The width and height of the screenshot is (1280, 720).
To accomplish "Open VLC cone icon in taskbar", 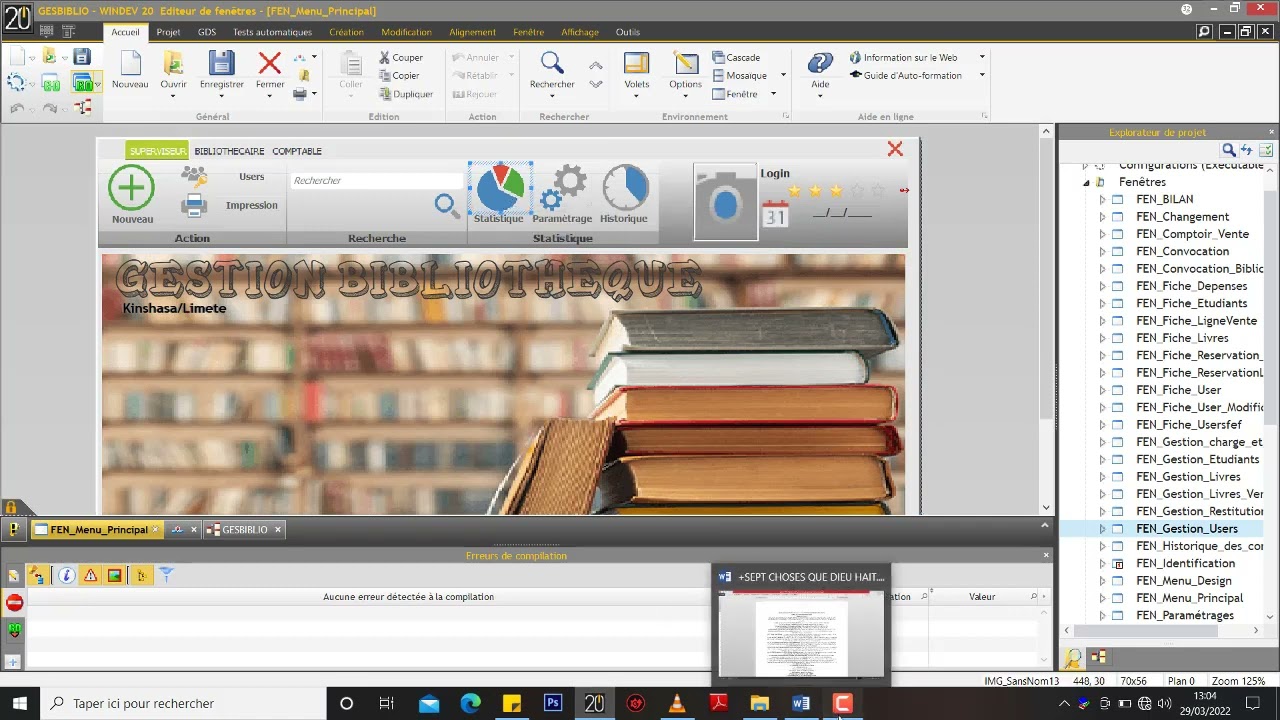I will (677, 703).
